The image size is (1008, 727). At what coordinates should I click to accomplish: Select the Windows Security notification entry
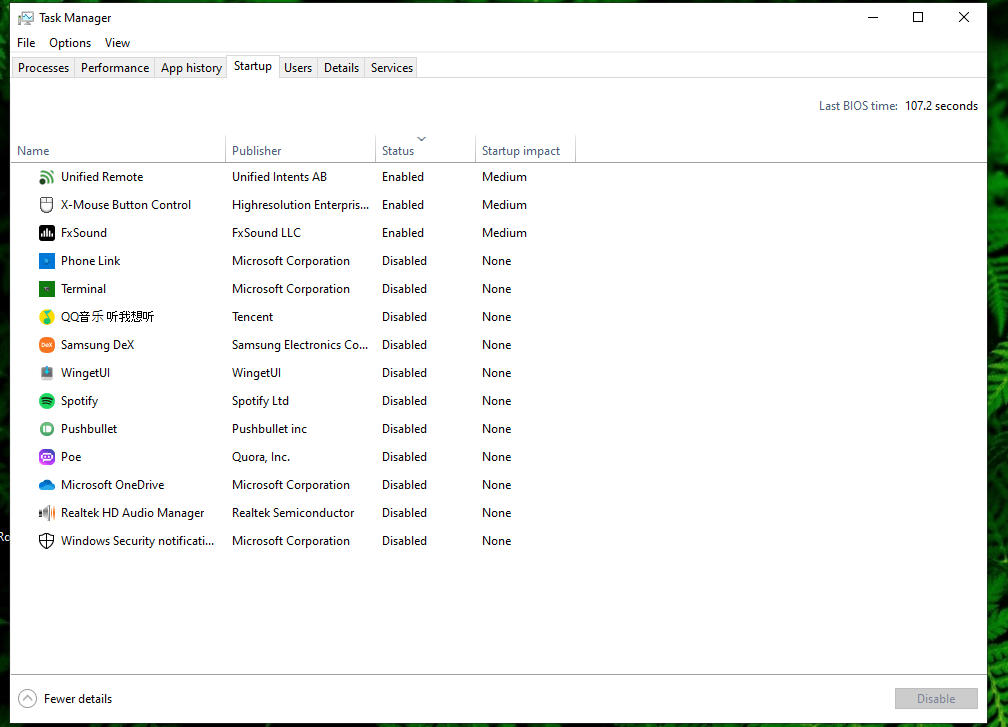tap(138, 541)
